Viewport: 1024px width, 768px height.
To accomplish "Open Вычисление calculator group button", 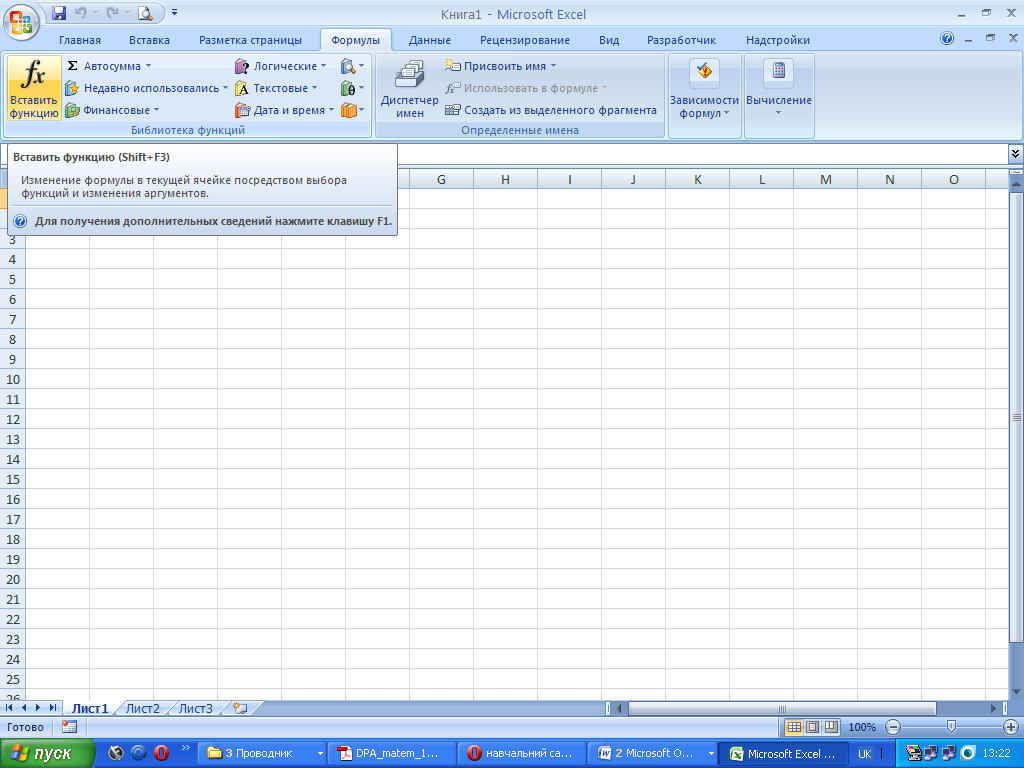I will (x=778, y=89).
